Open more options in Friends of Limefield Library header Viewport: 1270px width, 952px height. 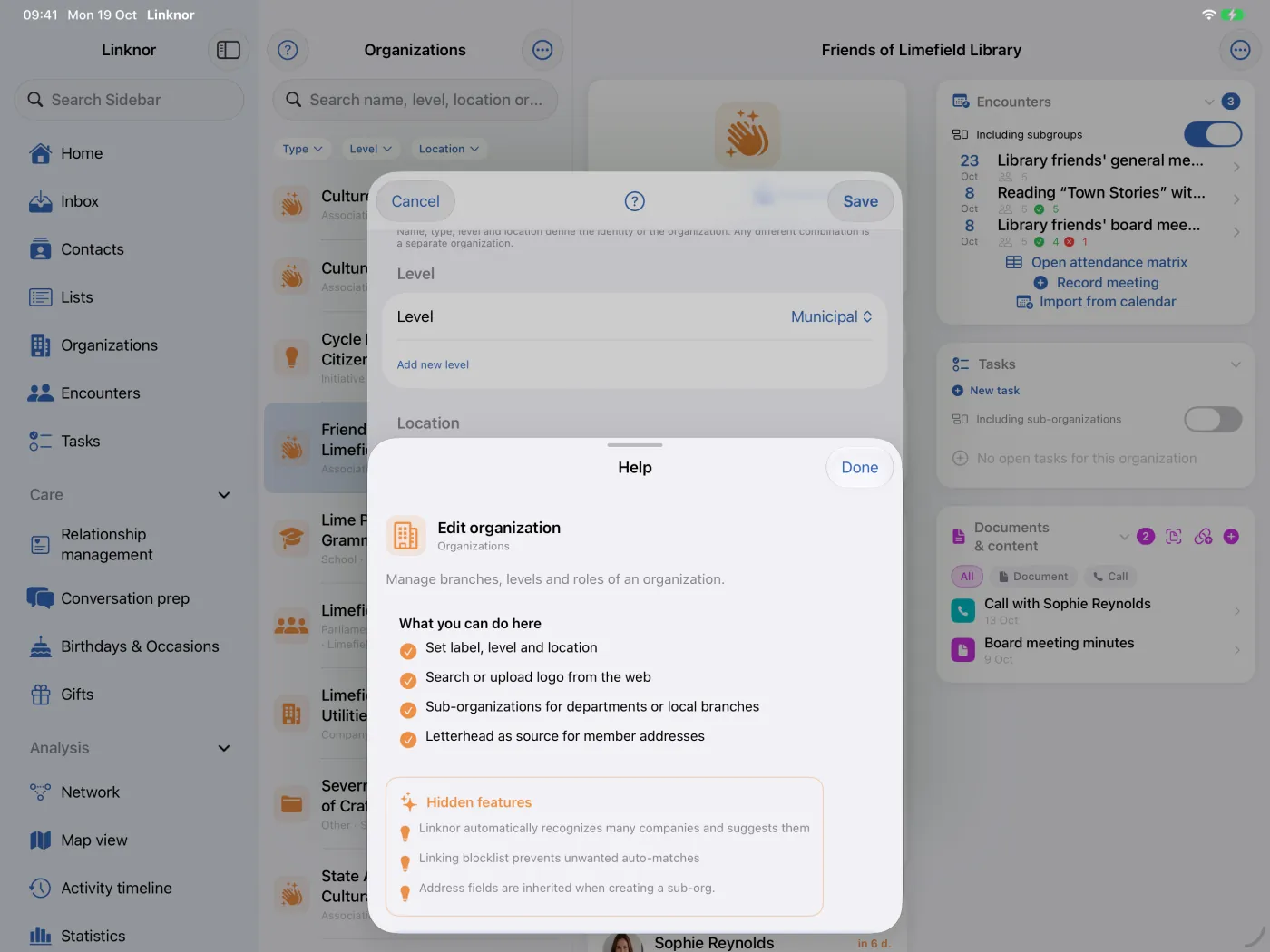pos(1240,50)
